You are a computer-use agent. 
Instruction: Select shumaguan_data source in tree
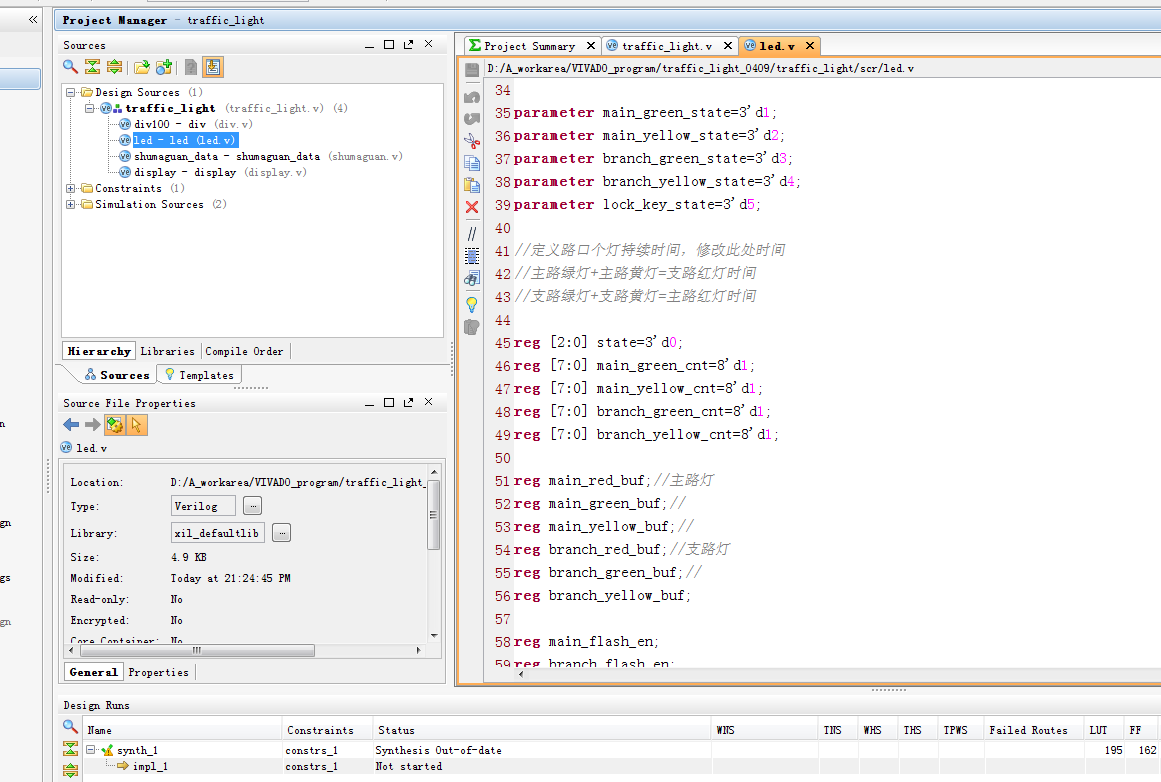(x=261, y=156)
